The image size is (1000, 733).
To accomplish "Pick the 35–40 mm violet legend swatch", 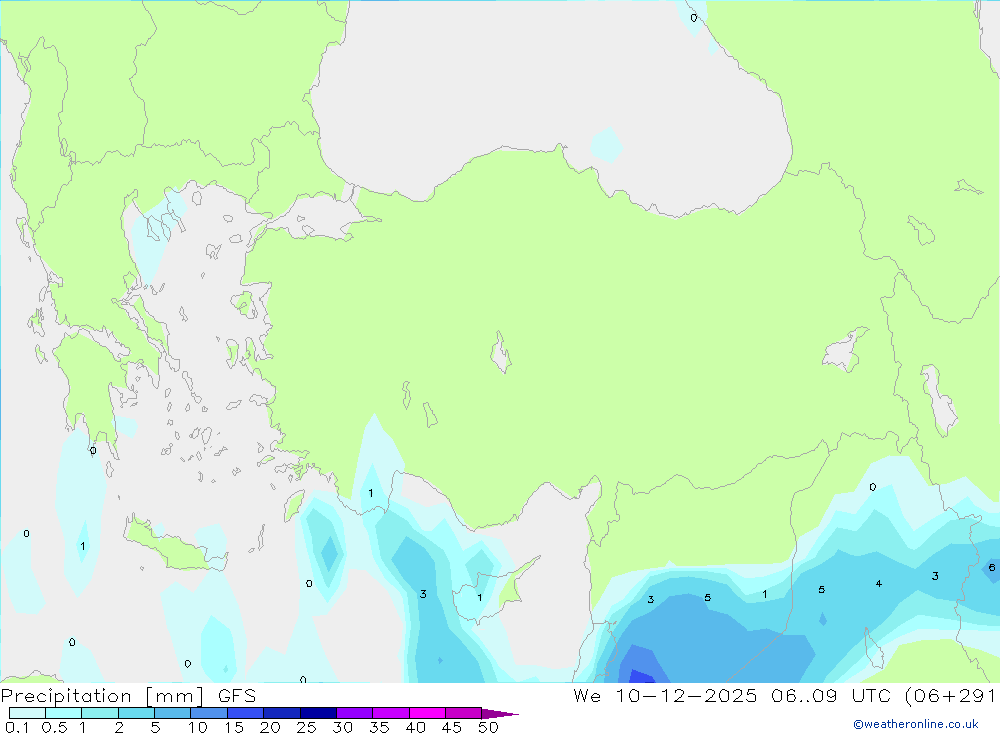I will click(391, 713).
